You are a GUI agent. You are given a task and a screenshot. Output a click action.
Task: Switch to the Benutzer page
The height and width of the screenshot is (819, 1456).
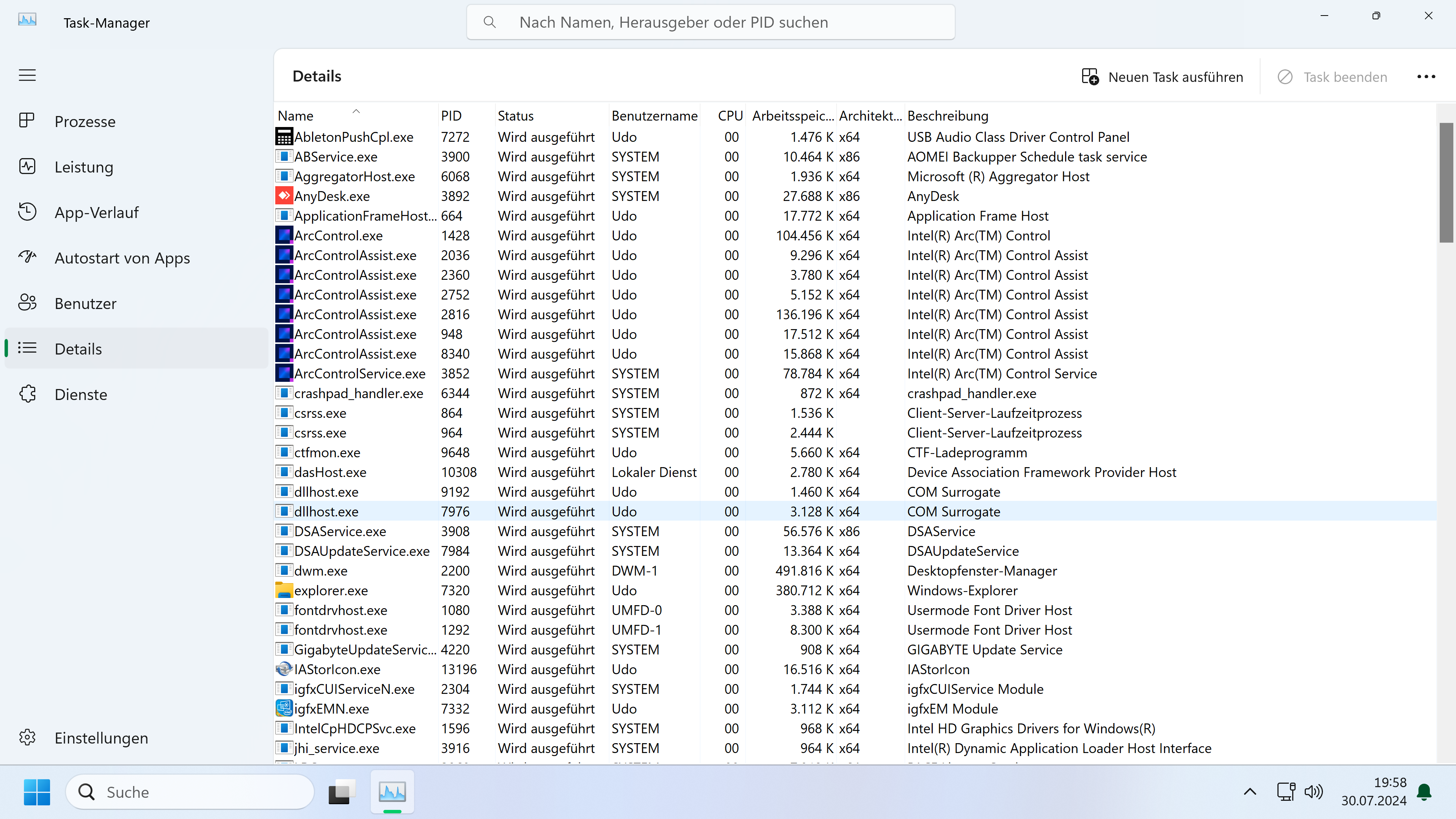[85, 303]
